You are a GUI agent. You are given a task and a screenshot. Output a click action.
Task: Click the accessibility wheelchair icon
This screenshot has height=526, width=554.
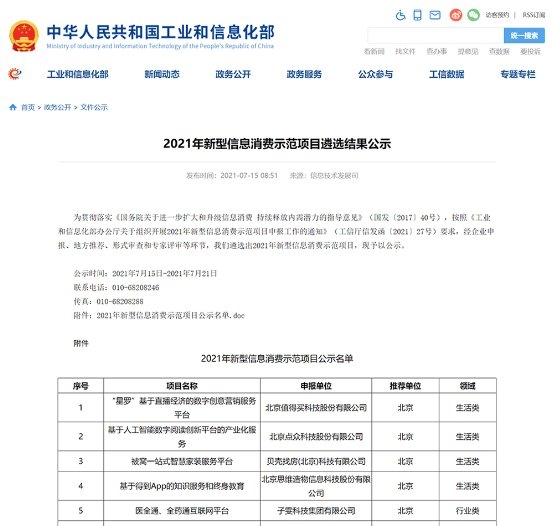tap(400, 15)
